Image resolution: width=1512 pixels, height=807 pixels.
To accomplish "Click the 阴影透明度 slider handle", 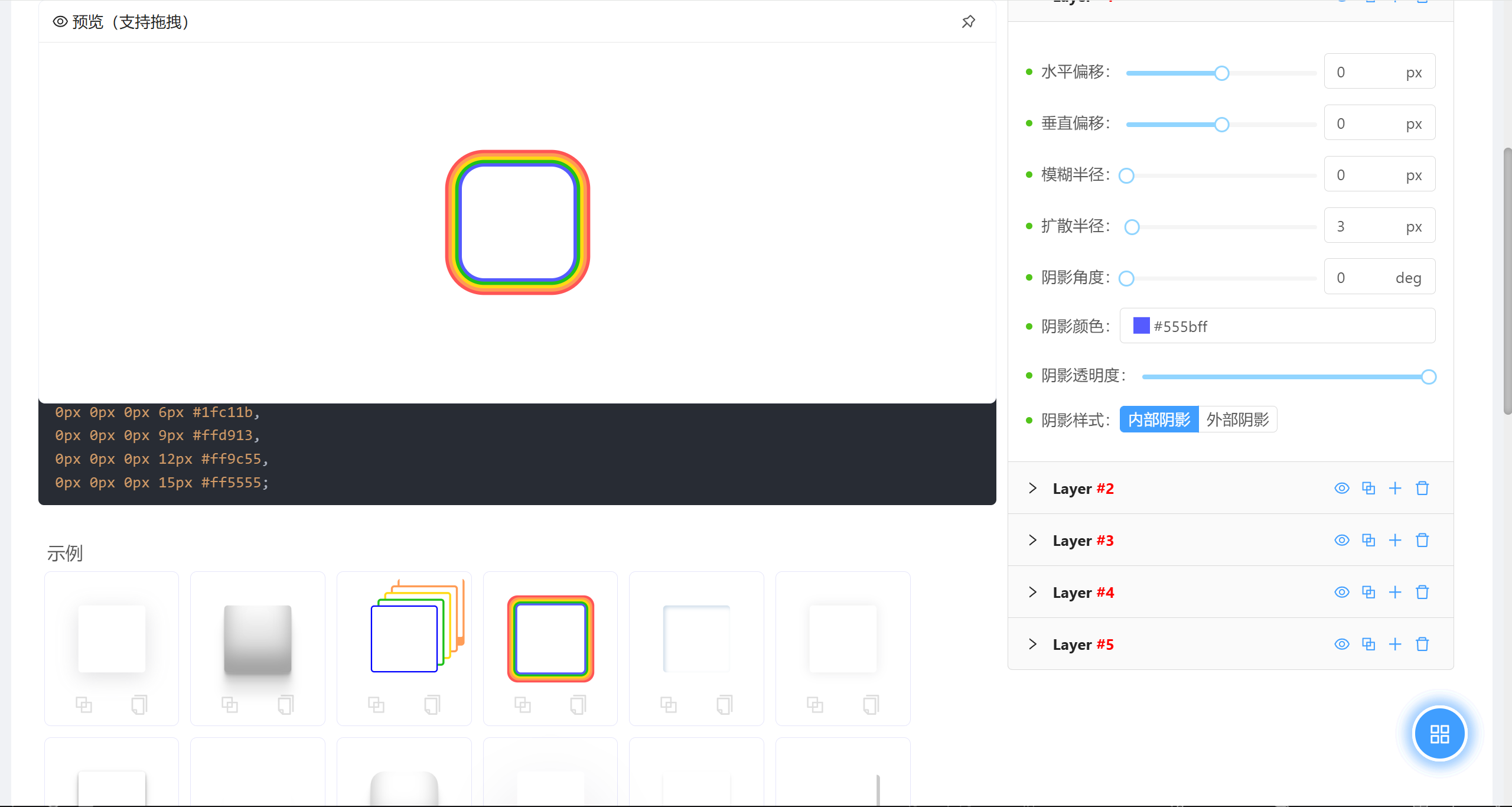I will [1428, 377].
